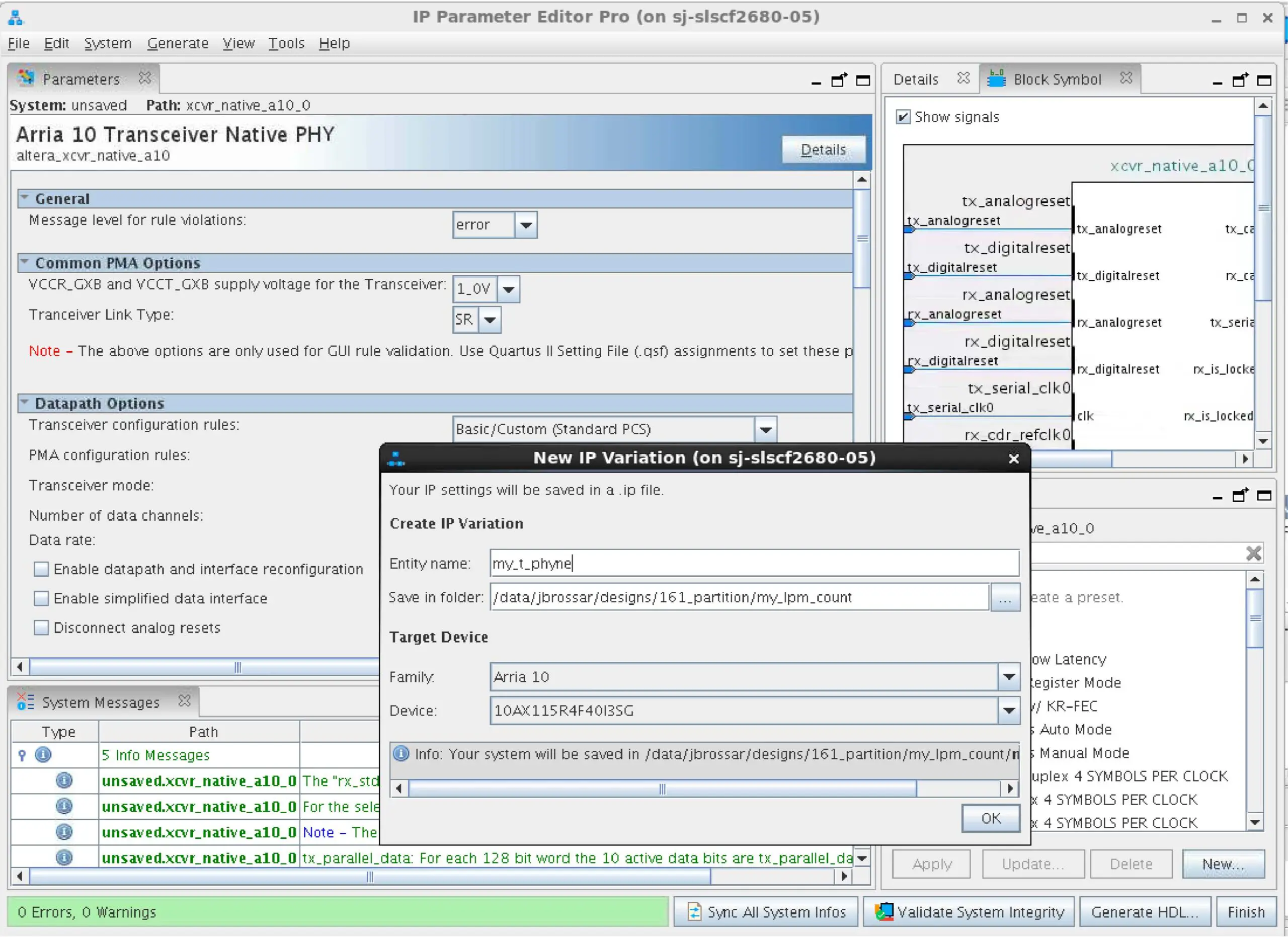The height and width of the screenshot is (937, 1288).
Task: Click the Entity name text field
Action: [x=754, y=563]
